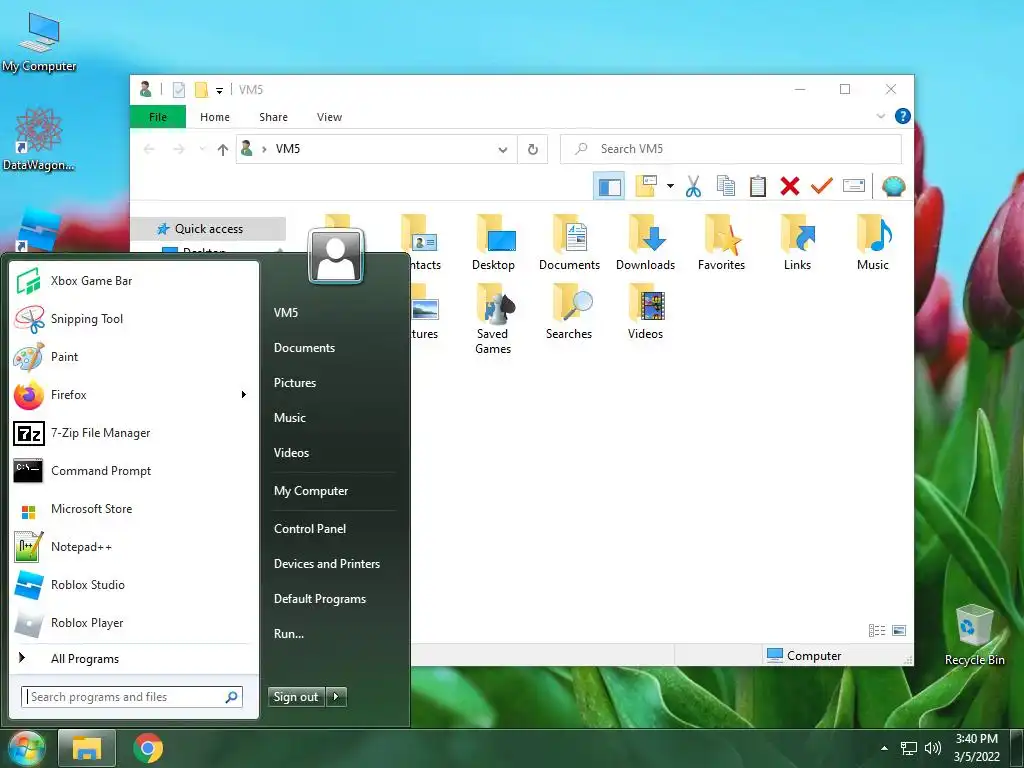Launch Snipping Tool from Start menu
1024x768 pixels.
[x=134, y=319]
